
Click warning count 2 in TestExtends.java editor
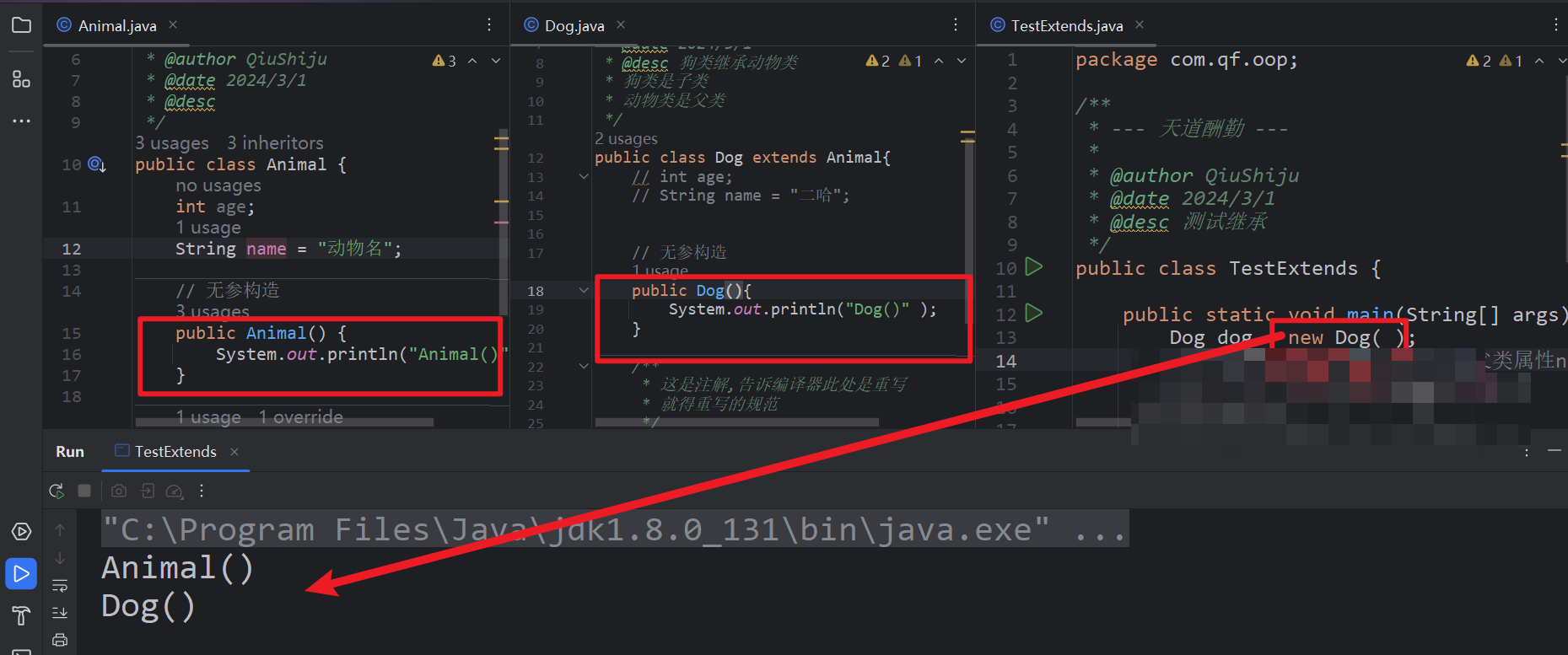click(x=1479, y=61)
